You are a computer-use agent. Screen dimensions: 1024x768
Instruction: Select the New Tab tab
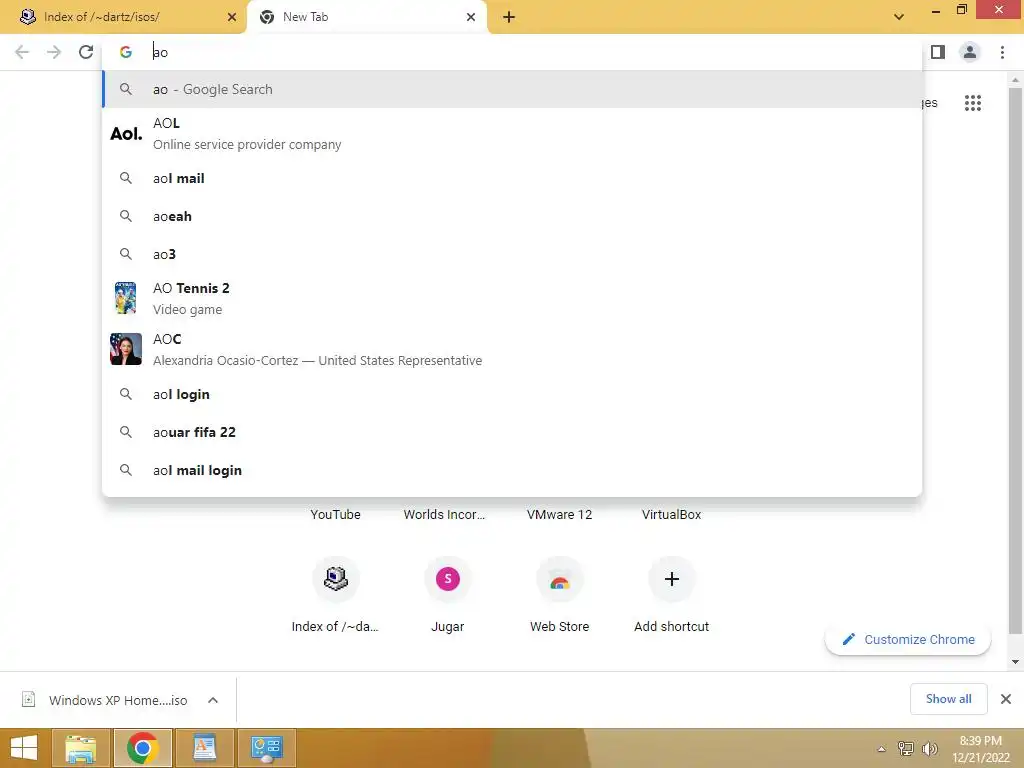tap(366, 17)
